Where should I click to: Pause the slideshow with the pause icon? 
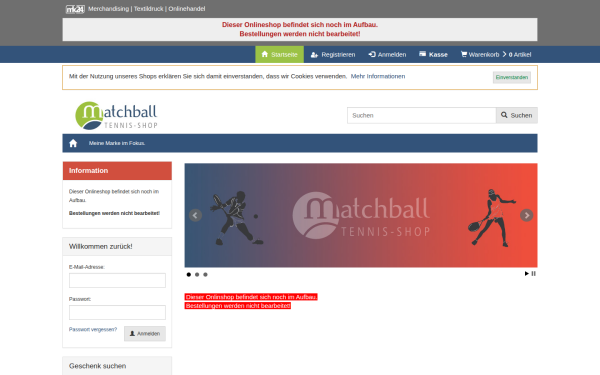tap(533, 274)
